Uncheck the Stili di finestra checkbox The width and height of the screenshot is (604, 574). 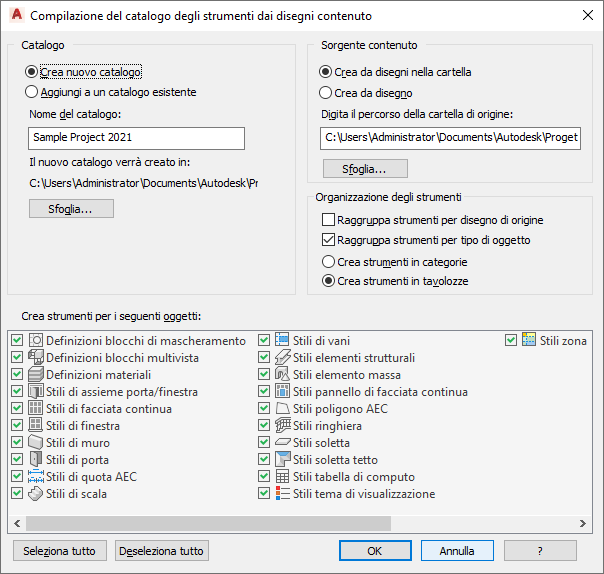(x=17, y=426)
